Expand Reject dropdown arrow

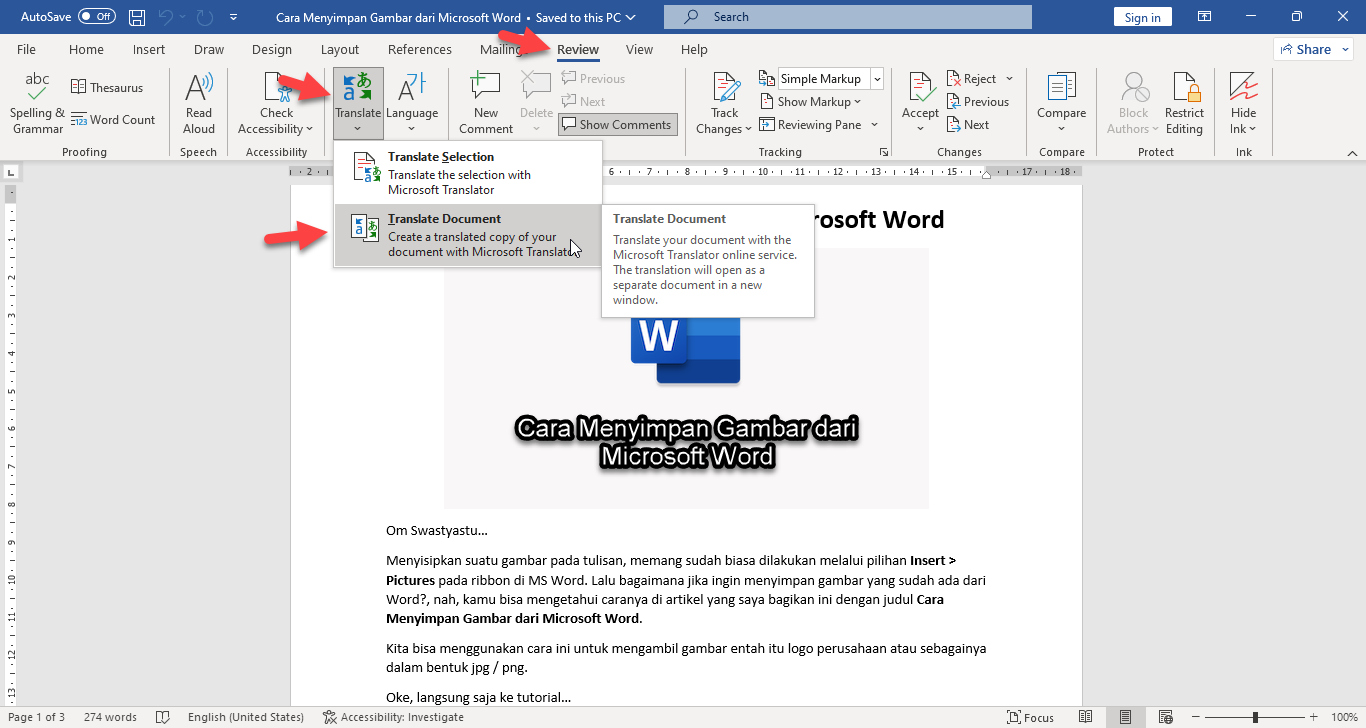[x=1009, y=78]
